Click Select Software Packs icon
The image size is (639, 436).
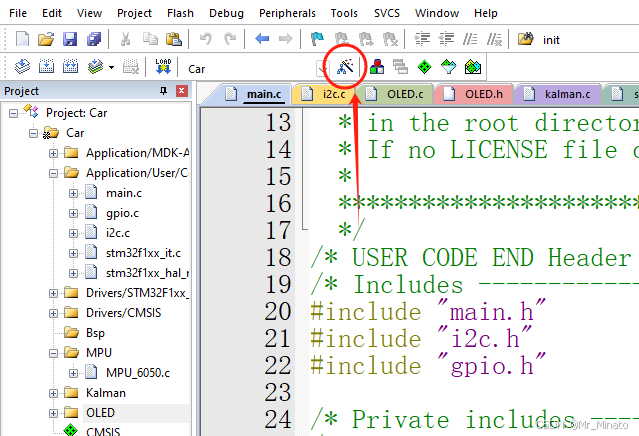pyautogui.click(x=449, y=66)
